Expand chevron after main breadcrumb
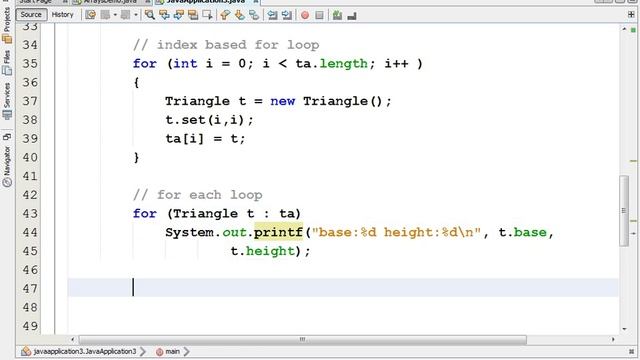This screenshot has height=360, width=640. (187, 351)
